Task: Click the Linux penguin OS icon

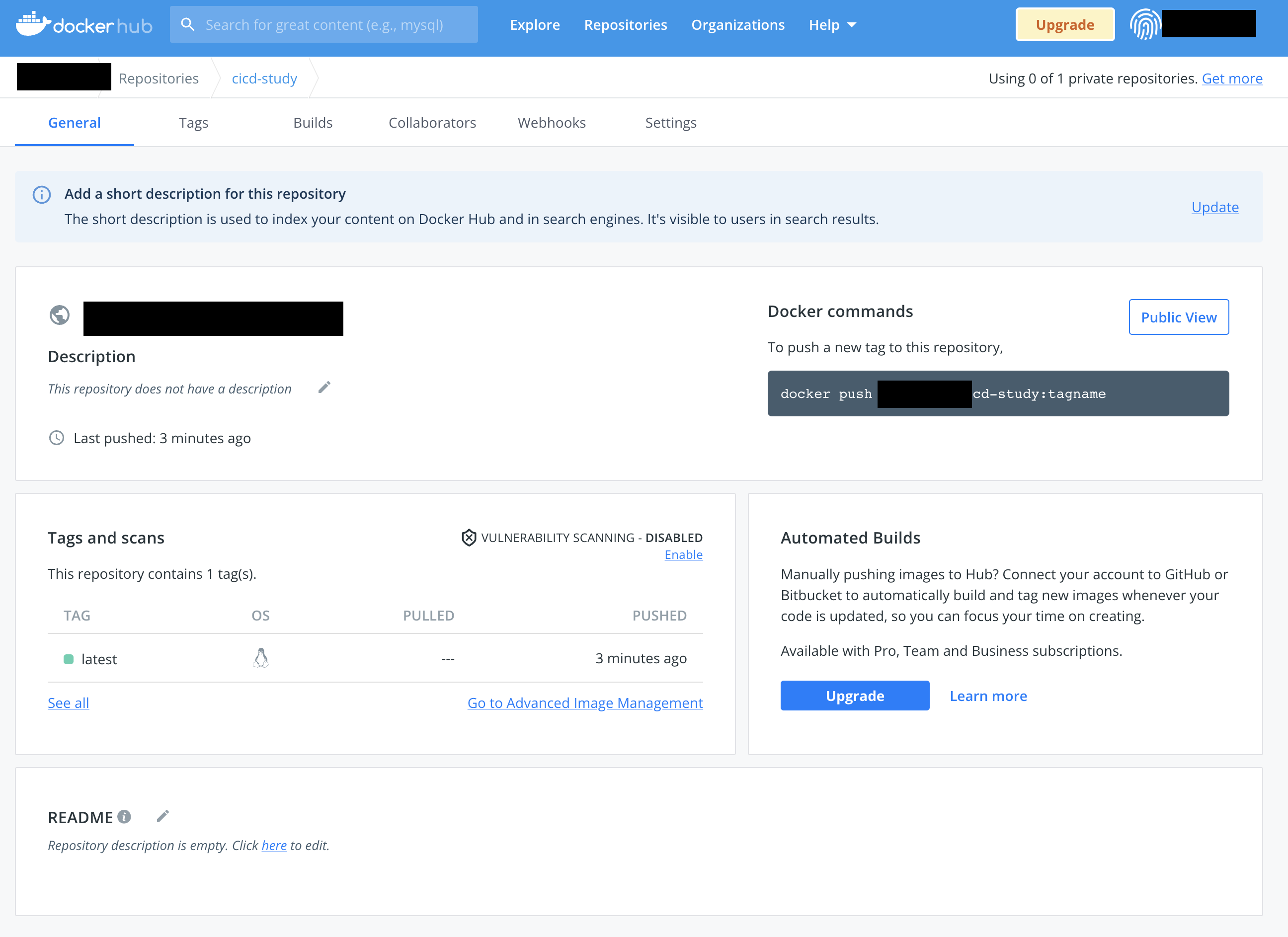Action: coord(261,658)
